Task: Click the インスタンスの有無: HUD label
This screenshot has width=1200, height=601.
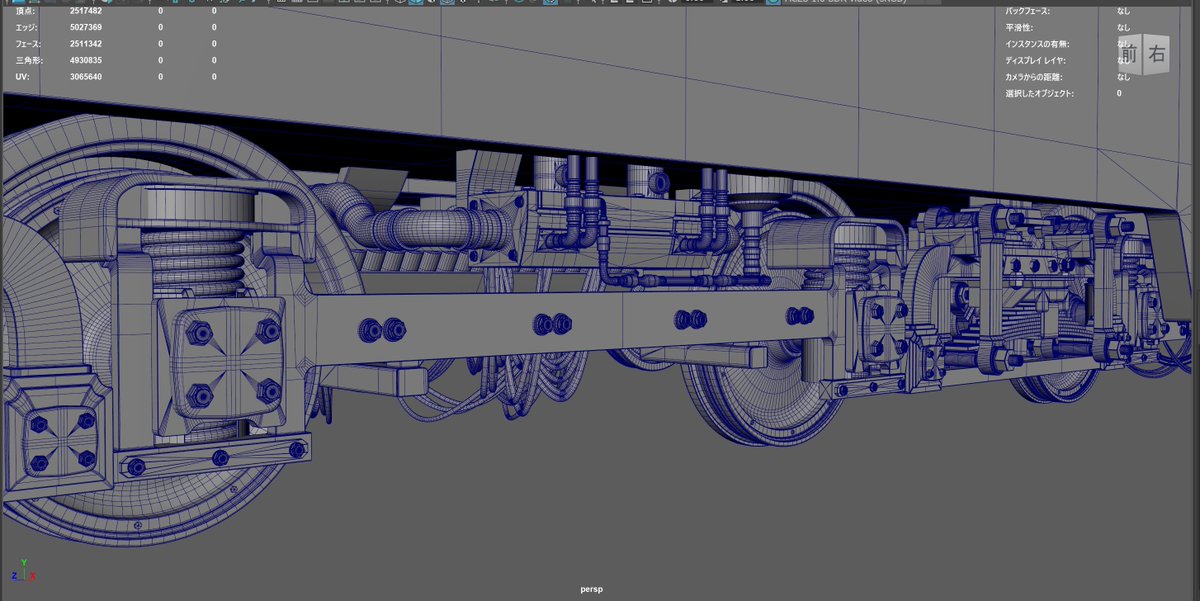Action: (x=1035, y=44)
